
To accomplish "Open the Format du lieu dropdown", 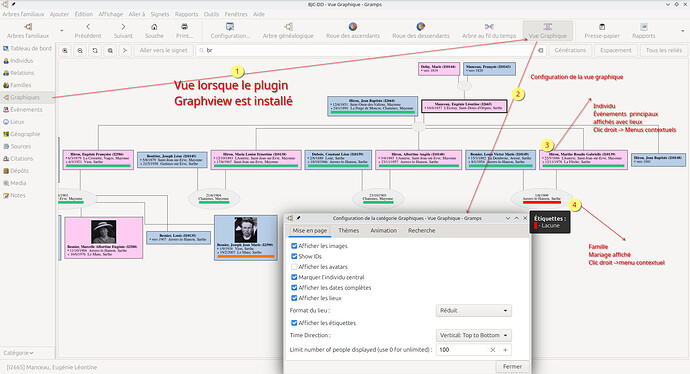I will pyautogui.click(x=473, y=311).
